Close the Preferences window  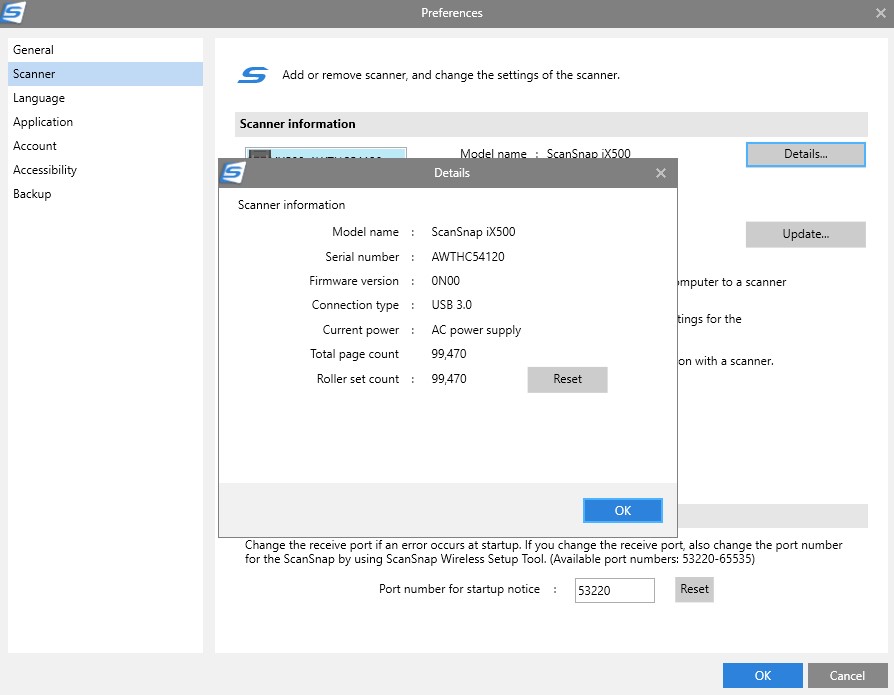(x=881, y=13)
